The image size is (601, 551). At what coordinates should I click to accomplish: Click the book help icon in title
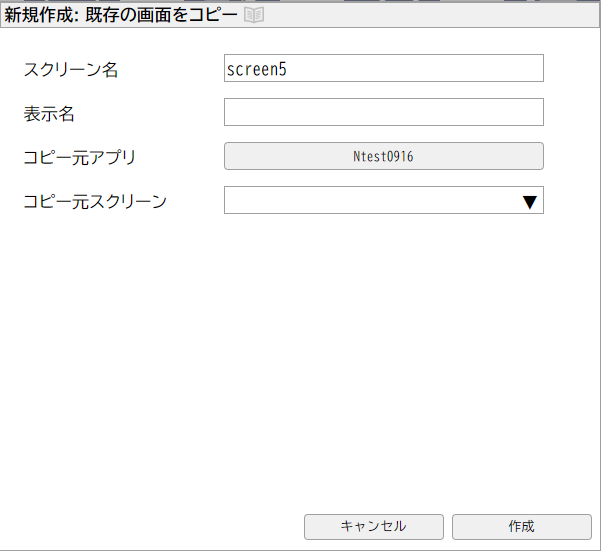point(253,15)
